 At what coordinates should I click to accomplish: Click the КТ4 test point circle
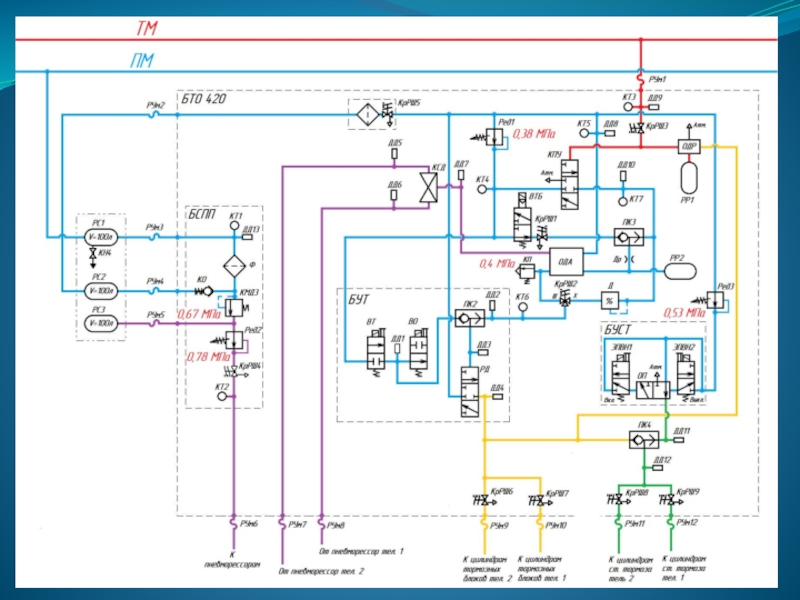[482, 189]
